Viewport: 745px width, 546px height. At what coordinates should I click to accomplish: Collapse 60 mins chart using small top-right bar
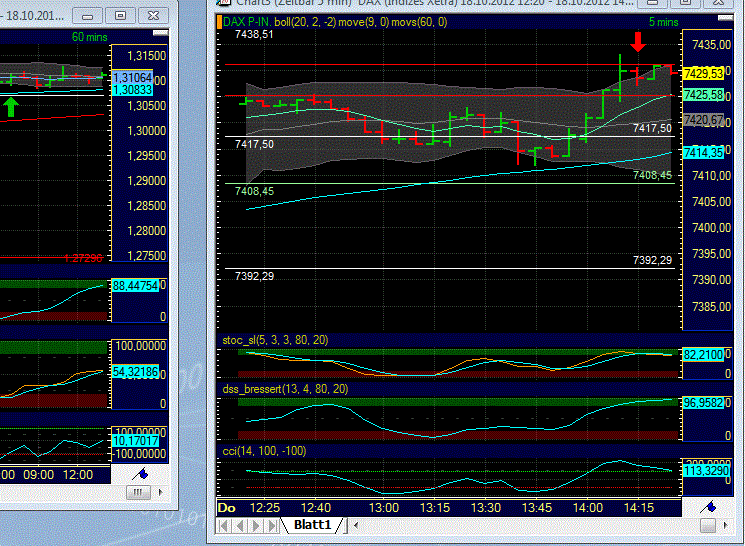160,33
